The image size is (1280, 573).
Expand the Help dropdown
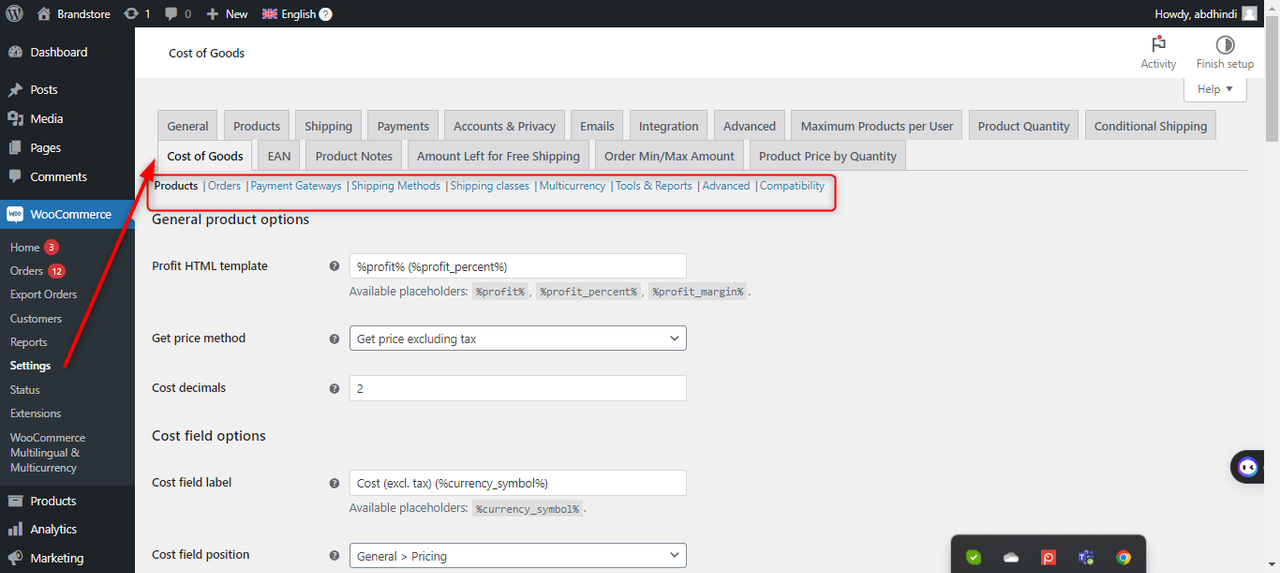(x=1215, y=89)
